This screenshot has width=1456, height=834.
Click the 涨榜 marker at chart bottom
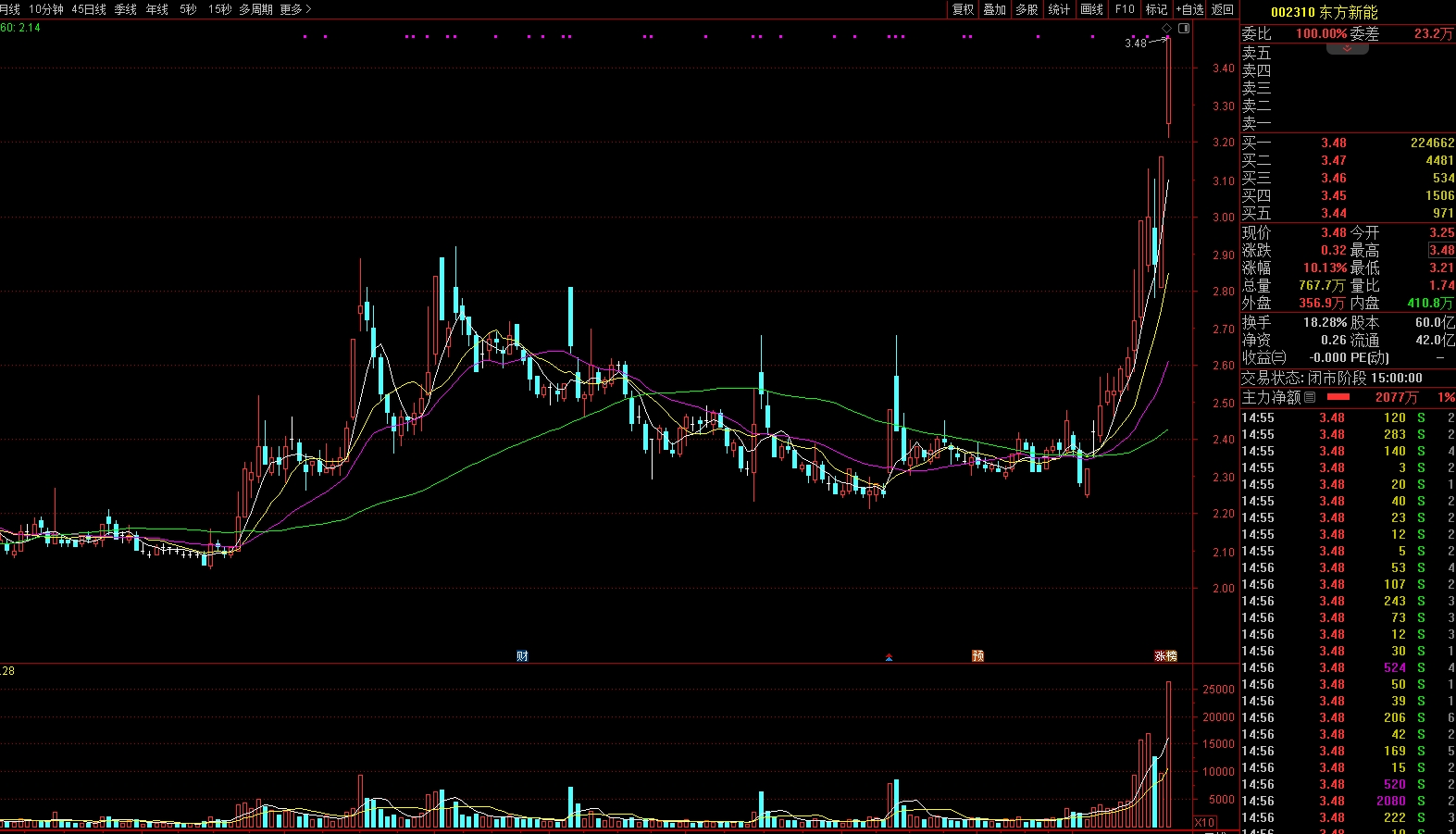click(x=1165, y=656)
